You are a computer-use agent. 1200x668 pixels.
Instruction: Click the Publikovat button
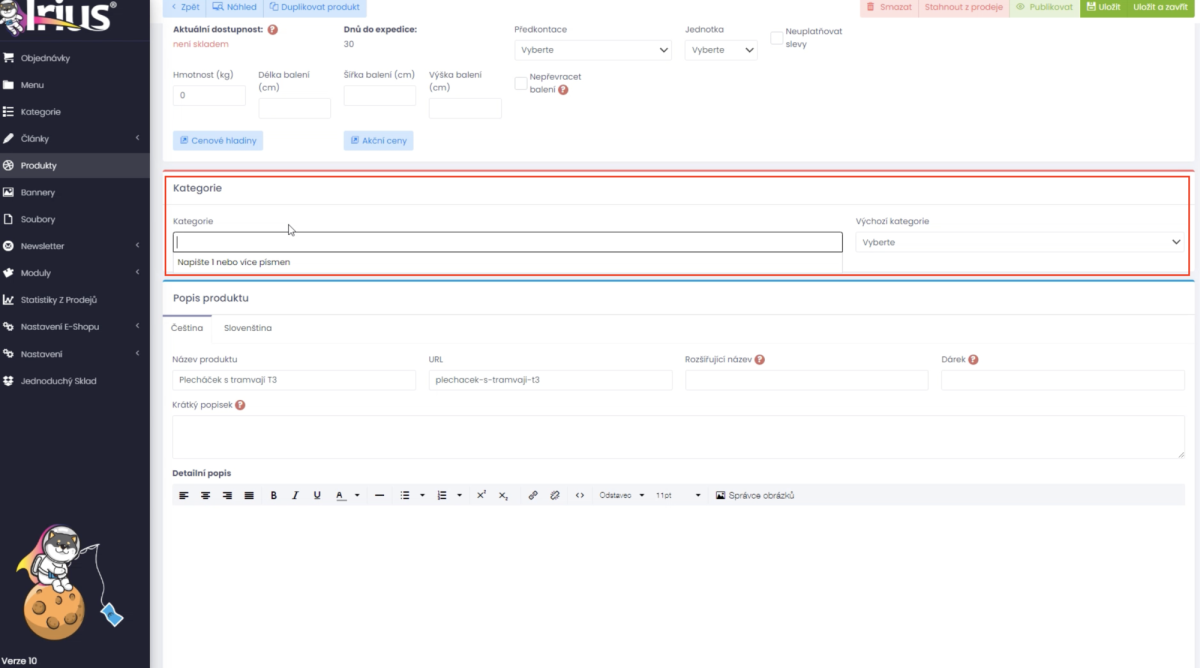point(1044,7)
